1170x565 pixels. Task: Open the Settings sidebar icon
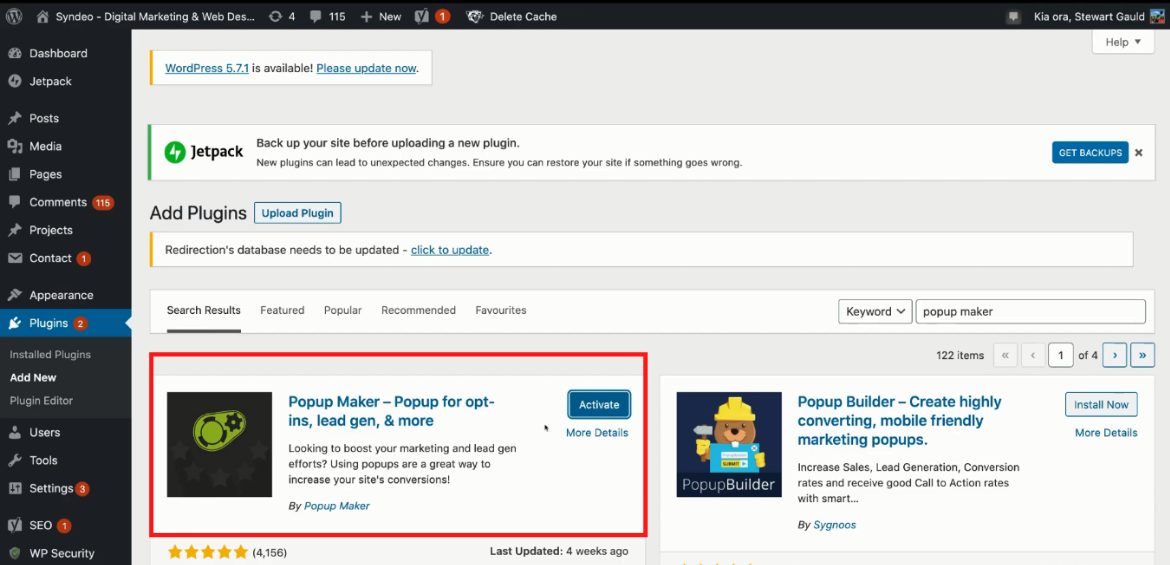14,489
